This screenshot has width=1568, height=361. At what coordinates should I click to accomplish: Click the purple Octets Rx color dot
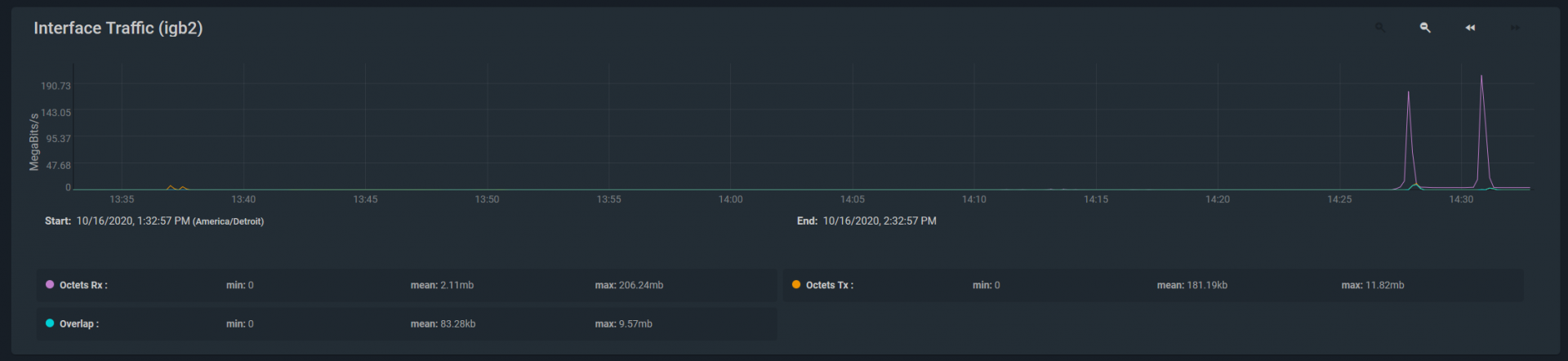click(x=50, y=284)
